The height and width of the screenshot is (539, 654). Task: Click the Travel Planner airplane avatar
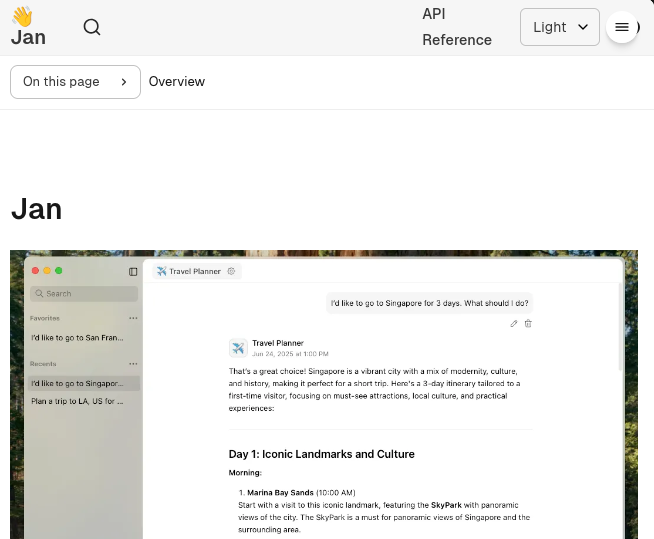pos(238,348)
